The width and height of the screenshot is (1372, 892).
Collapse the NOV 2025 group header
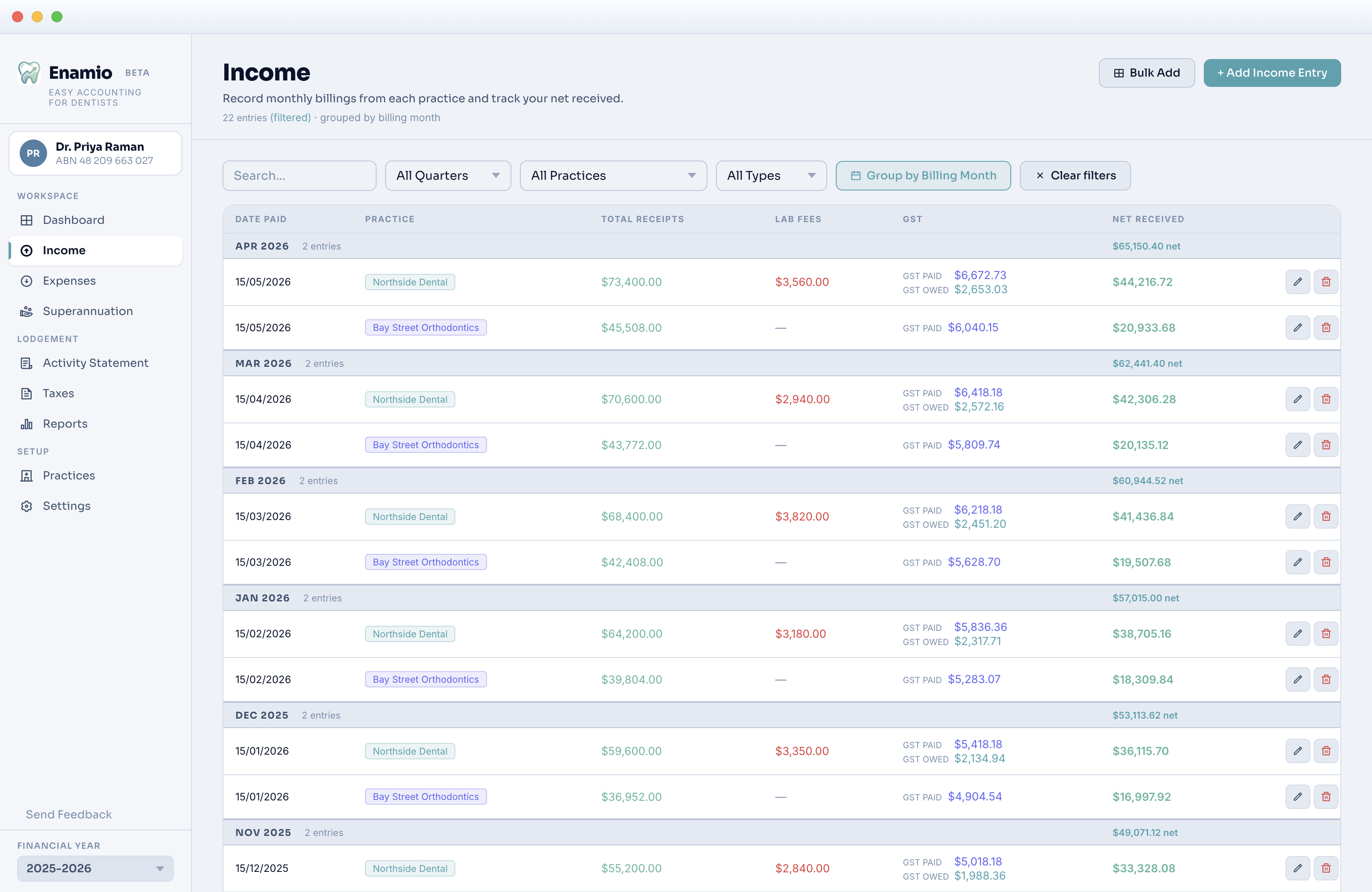pos(781,833)
